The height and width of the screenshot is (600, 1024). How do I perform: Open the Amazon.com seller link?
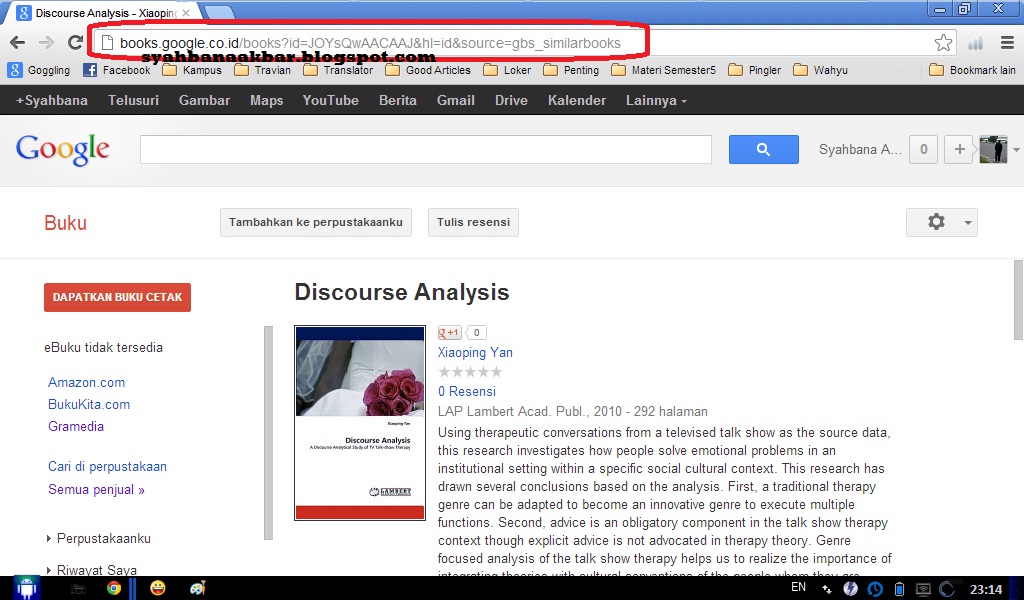86,383
